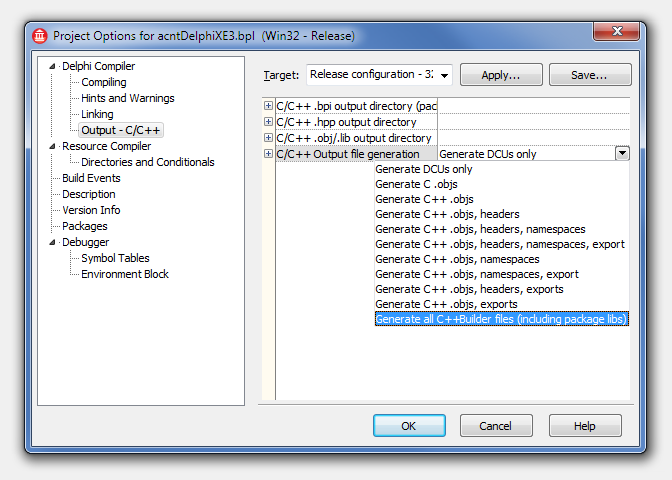Collapse the Debugger tree node
This screenshot has height=480, width=672.
[52, 243]
